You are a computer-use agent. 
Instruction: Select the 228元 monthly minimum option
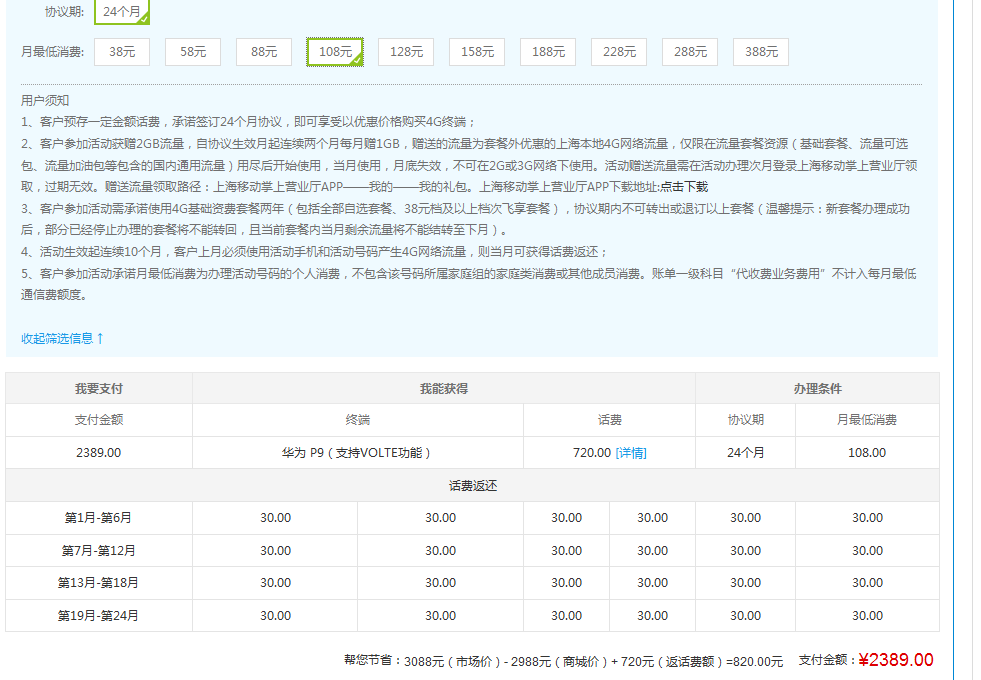click(619, 52)
